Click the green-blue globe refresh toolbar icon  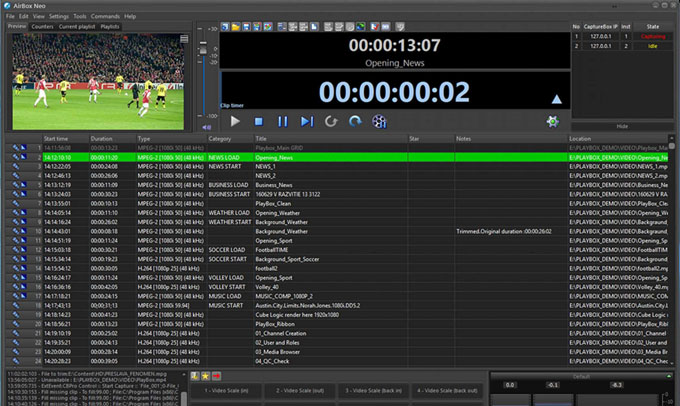click(360, 27)
